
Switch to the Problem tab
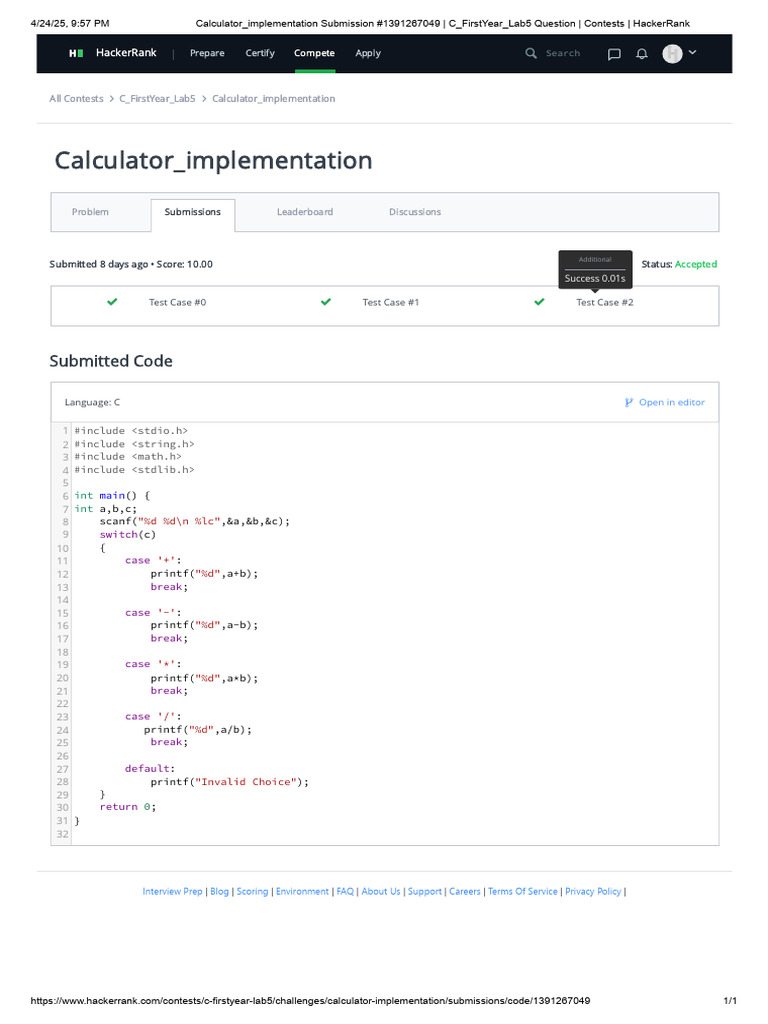click(90, 212)
